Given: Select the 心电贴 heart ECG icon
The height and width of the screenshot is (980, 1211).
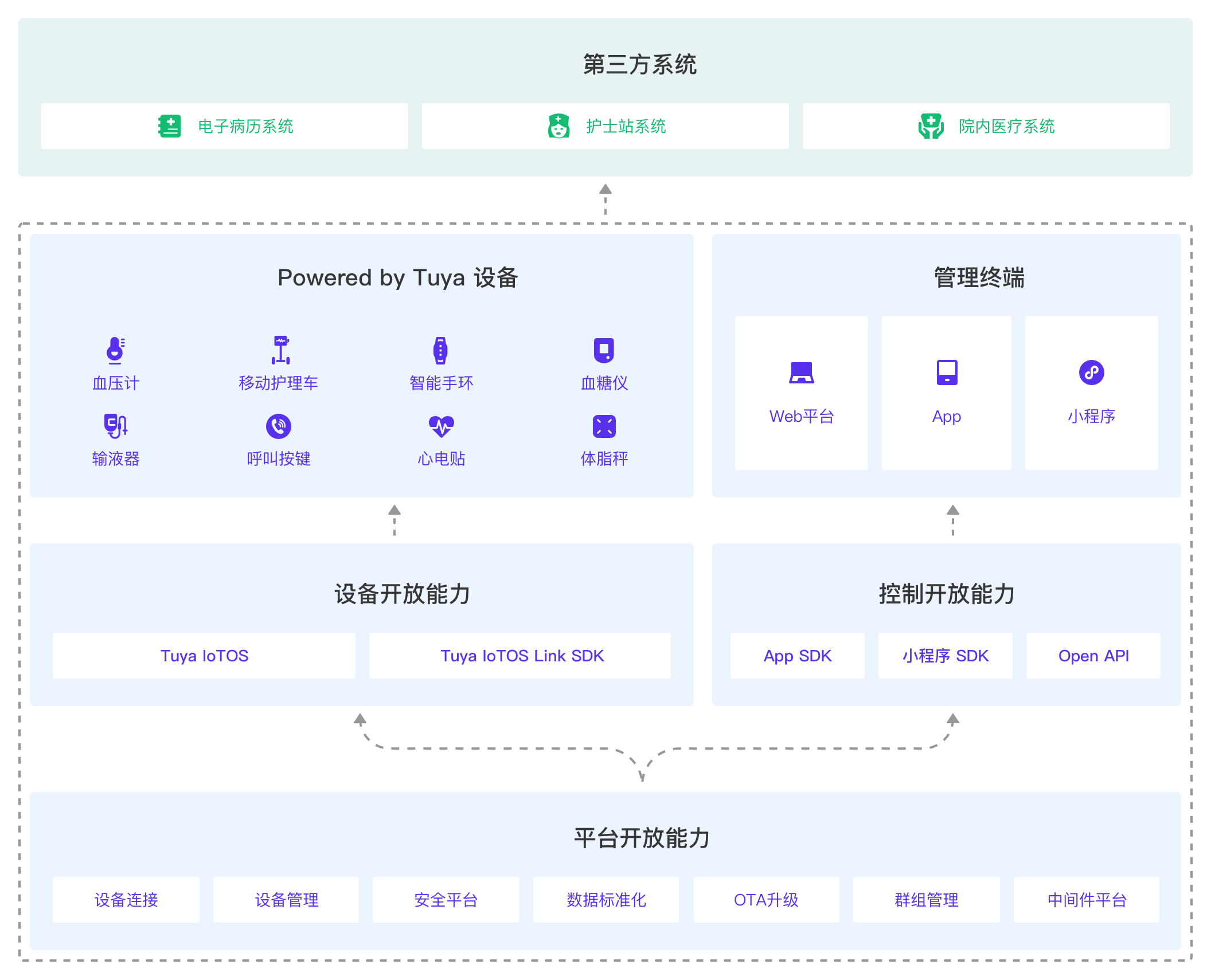Looking at the screenshot, I should coord(442,426).
